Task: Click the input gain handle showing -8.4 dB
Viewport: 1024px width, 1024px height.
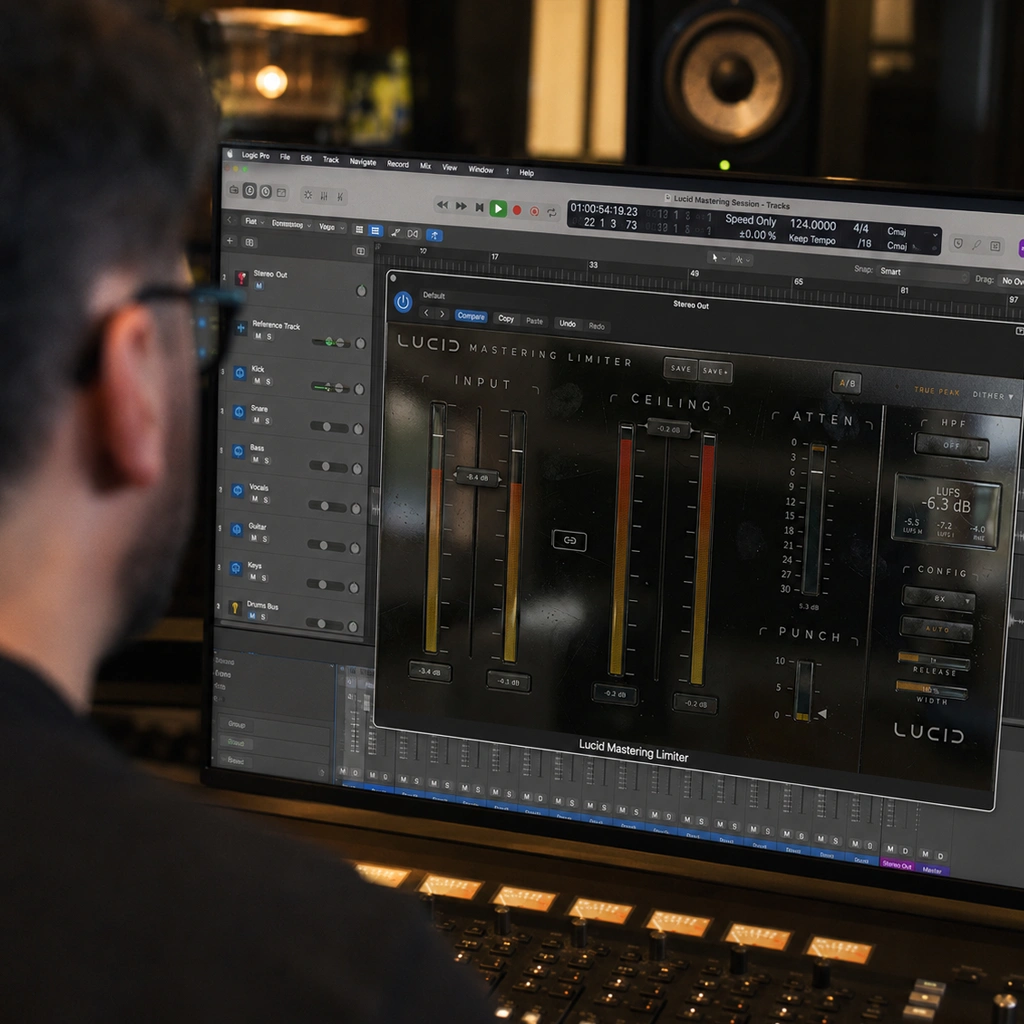Action: tap(477, 477)
